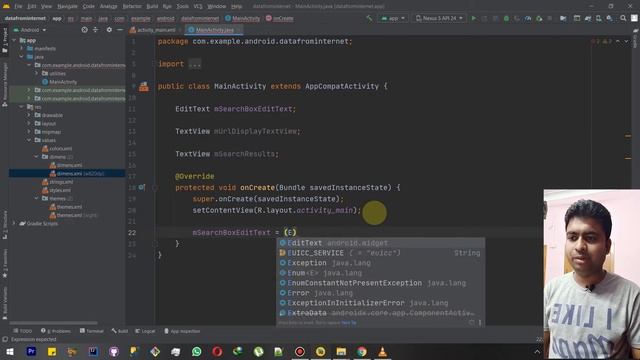
Task: Expand the drawable folder
Action: pos(29,115)
